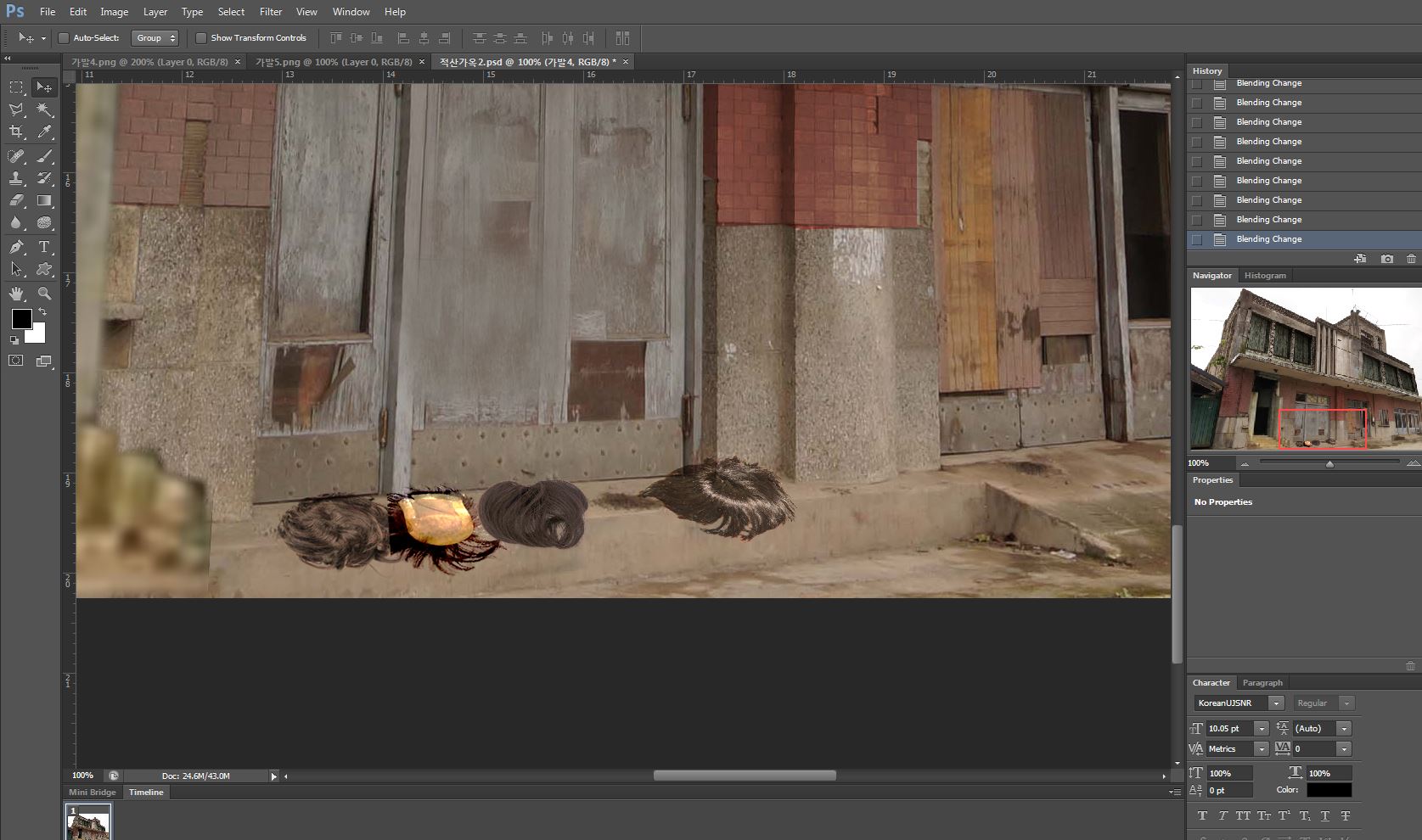Toggle Show Transform Controls checkbox

coord(201,38)
